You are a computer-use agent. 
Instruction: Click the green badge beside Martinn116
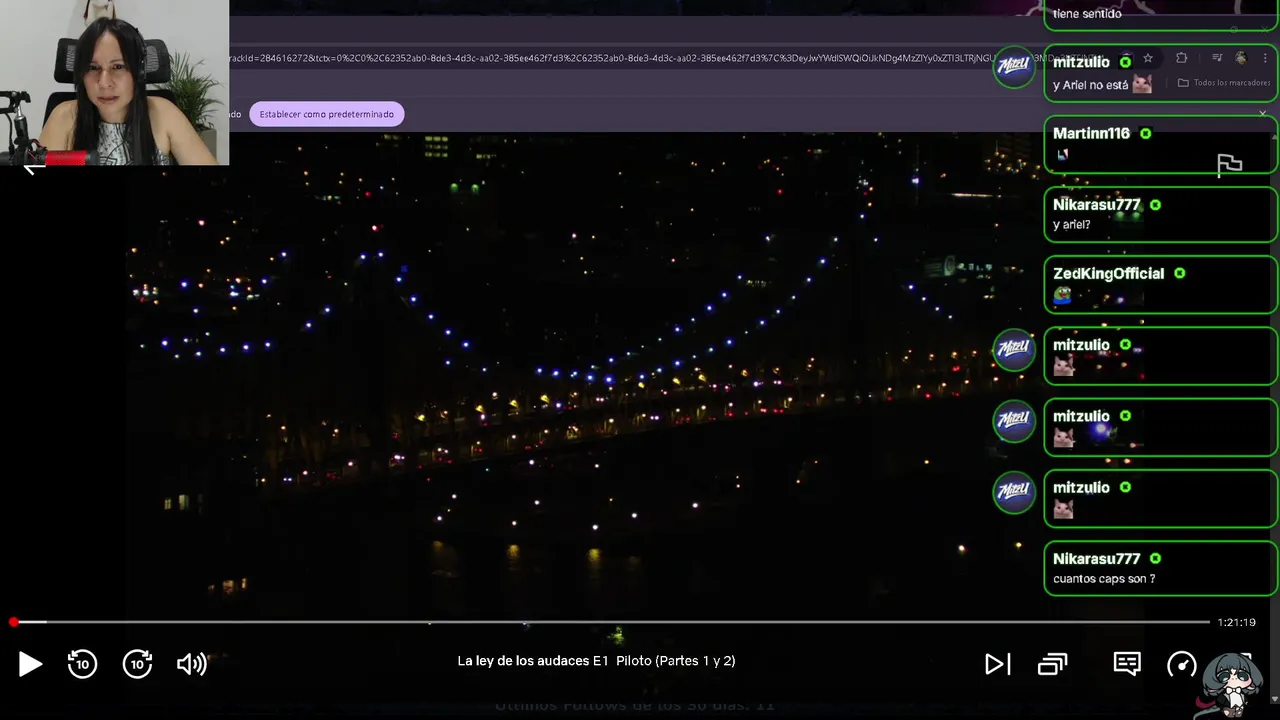tap(1145, 133)
